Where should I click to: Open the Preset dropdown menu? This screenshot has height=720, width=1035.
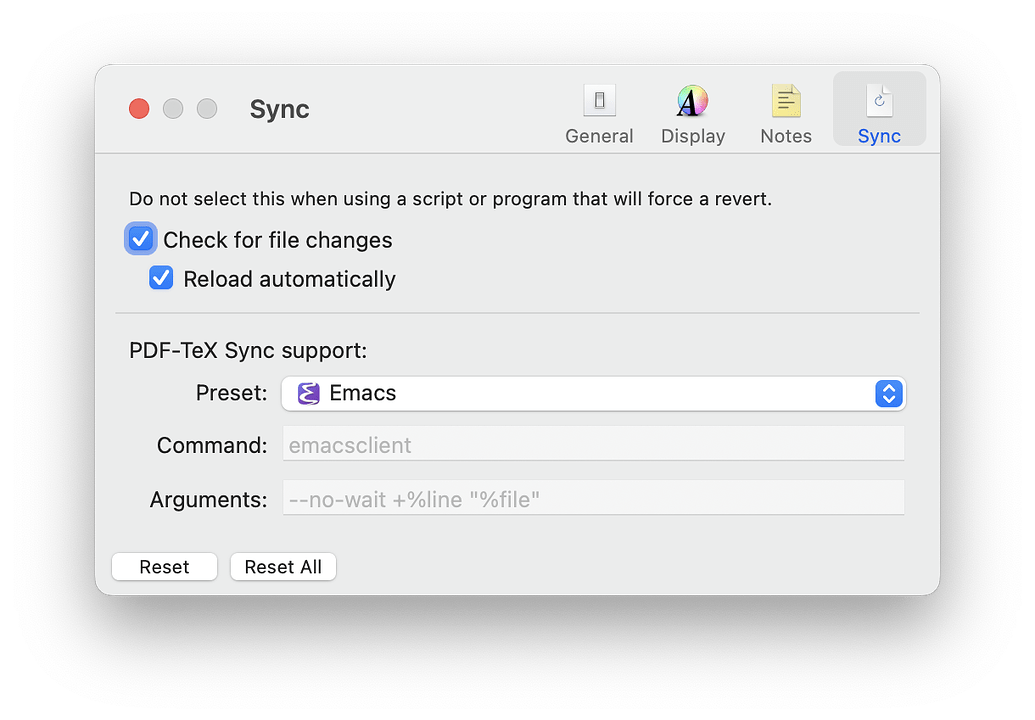pos(592,393)
